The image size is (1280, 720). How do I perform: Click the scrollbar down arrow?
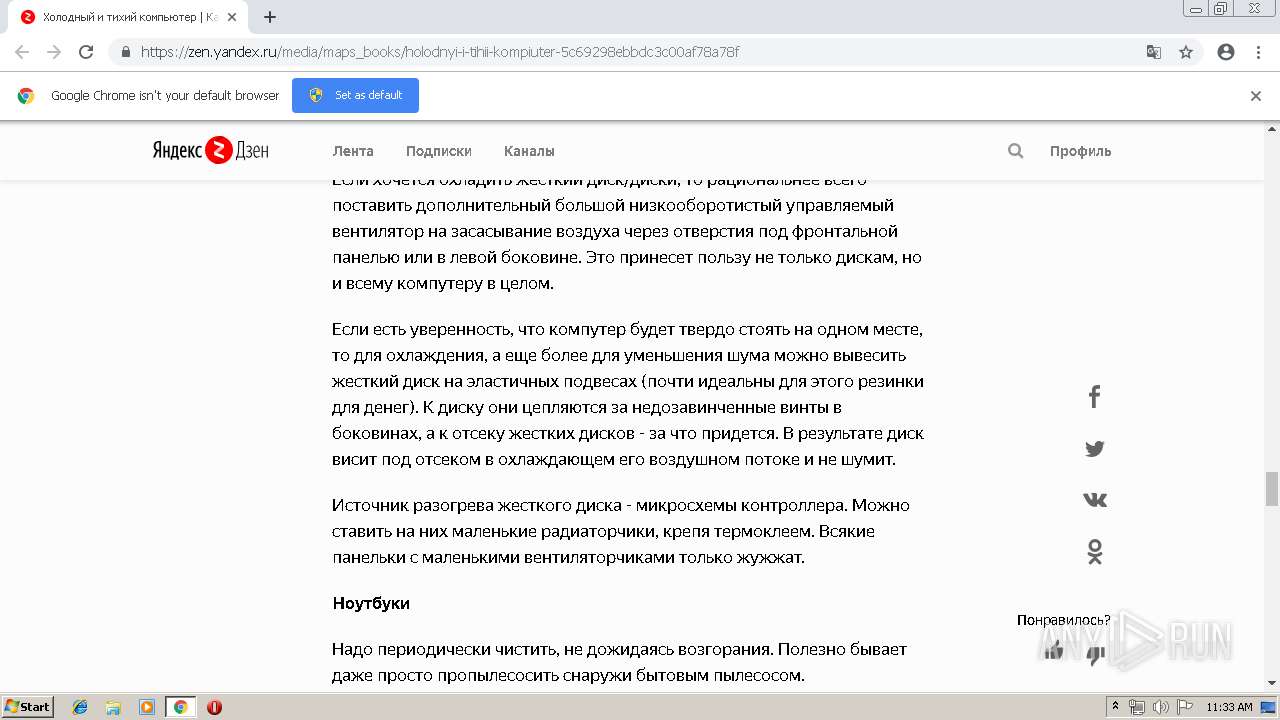1272,683
